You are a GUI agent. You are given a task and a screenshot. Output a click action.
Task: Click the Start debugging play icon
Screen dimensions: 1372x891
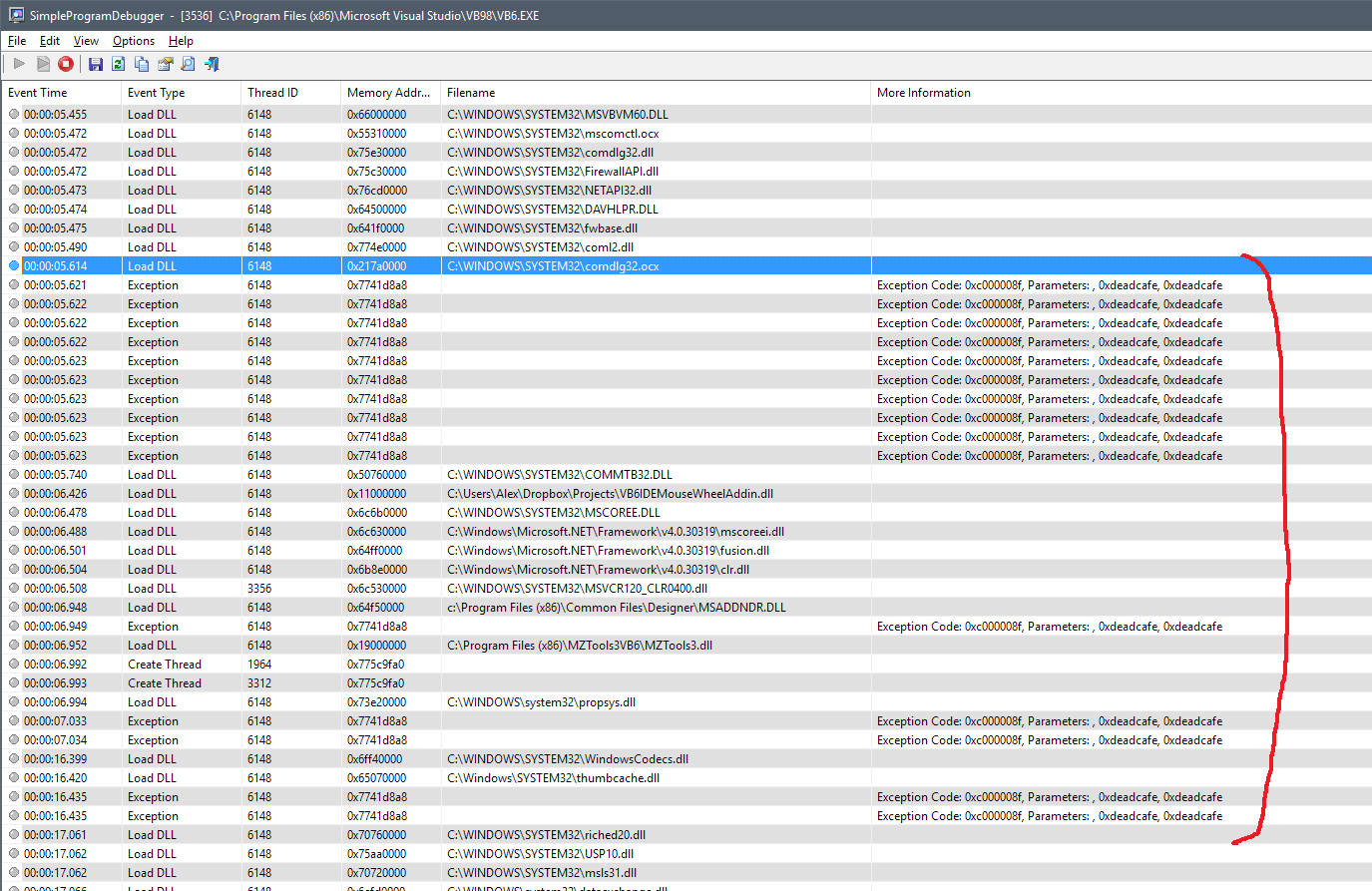tap(19, 64)
